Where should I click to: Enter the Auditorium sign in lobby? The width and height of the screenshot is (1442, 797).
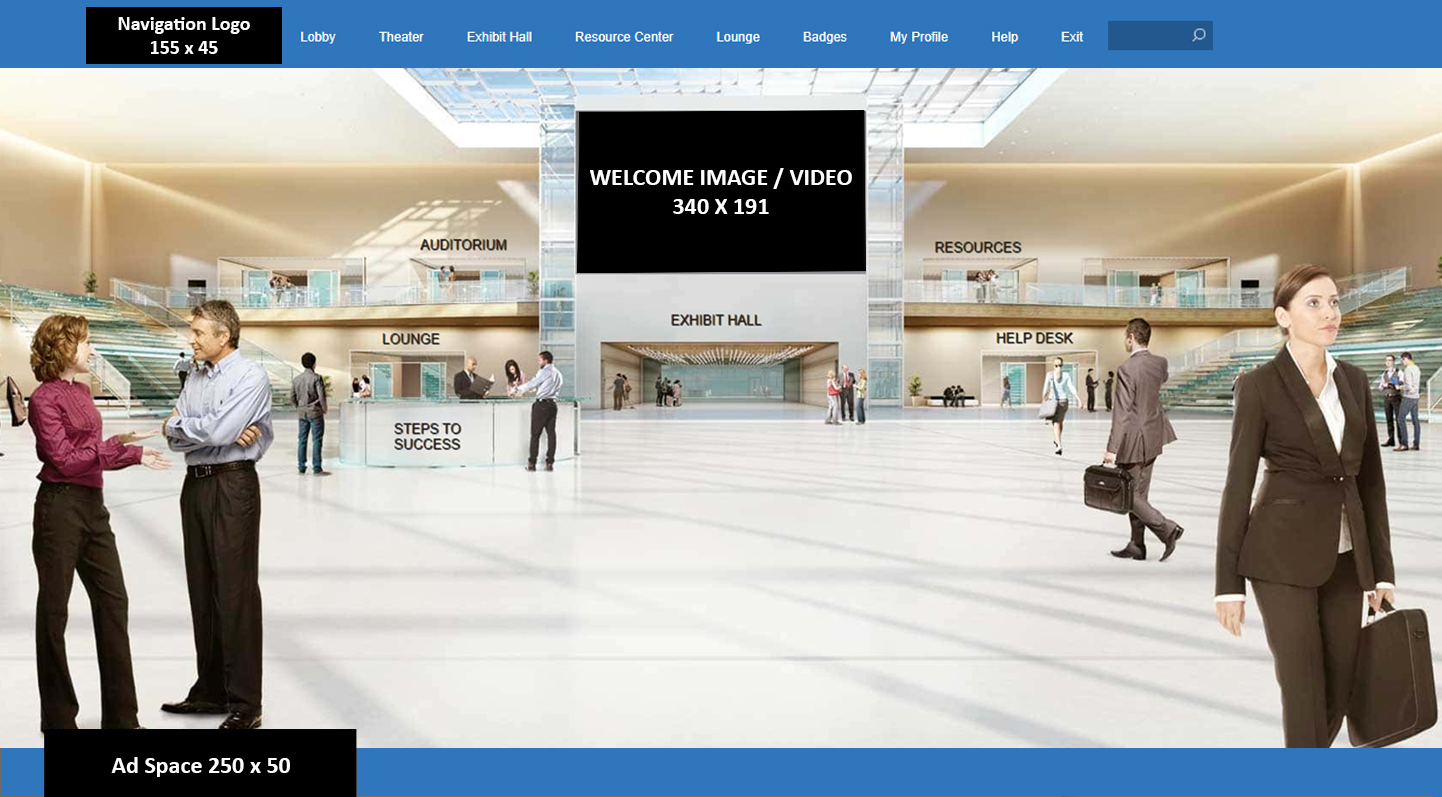pyautogui.click(x=463, y=244)
